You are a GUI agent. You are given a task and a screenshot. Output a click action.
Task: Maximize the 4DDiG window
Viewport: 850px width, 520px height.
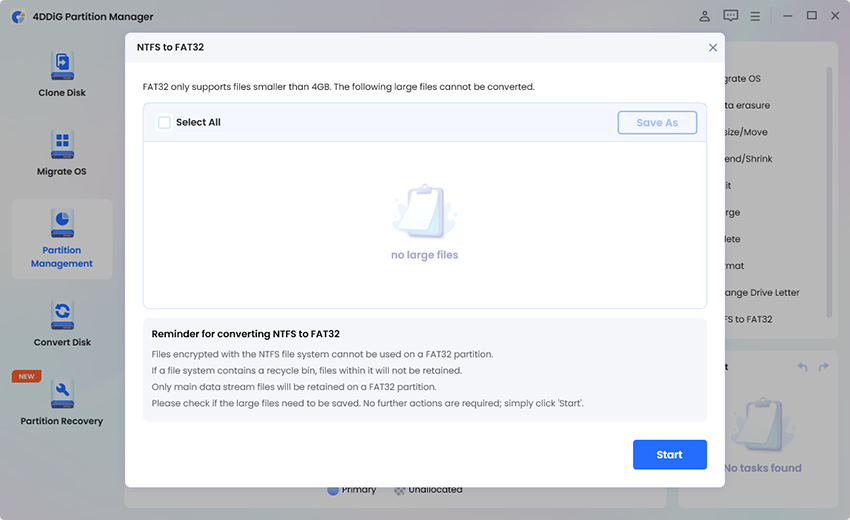pyautogui.click(x=812, y=16)
